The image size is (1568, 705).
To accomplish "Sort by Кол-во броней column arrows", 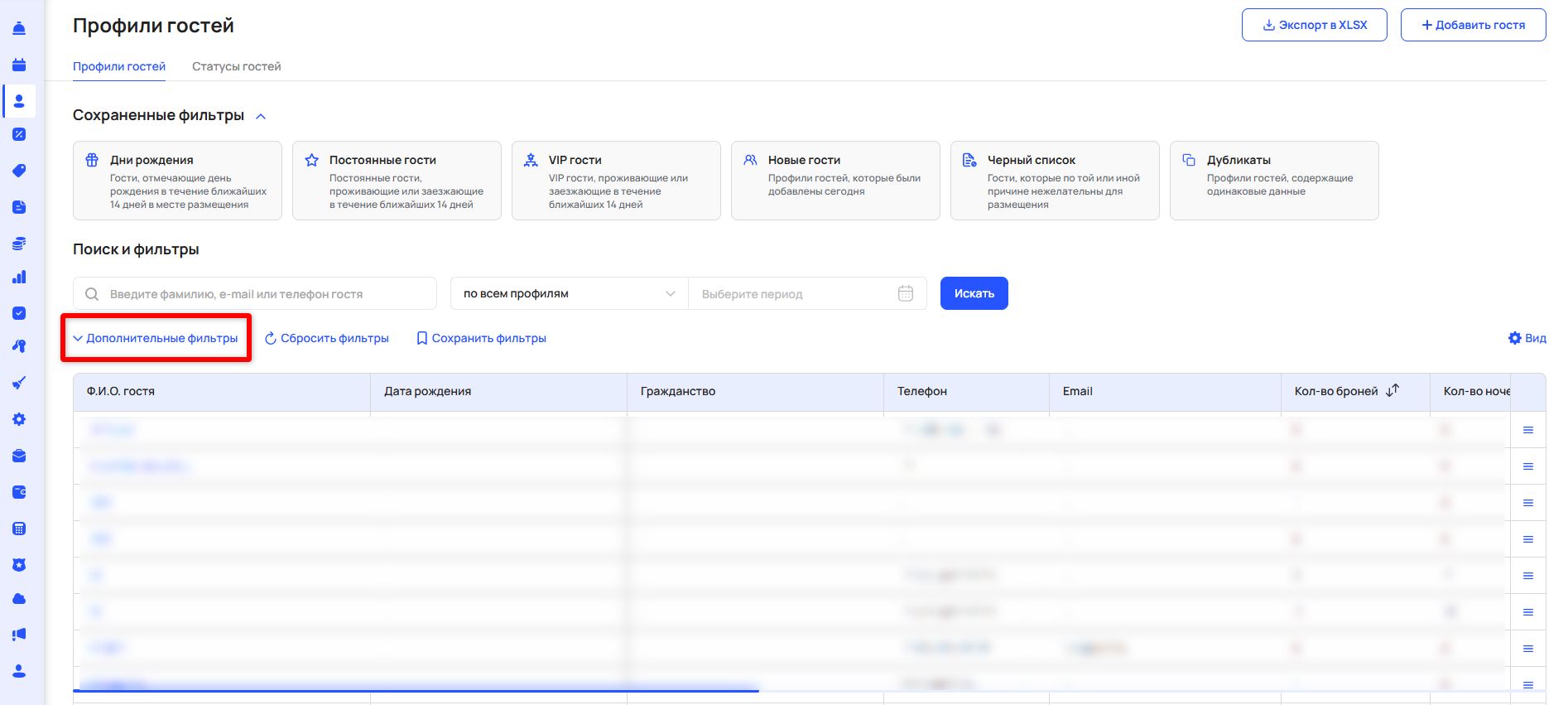I will tap(1392, 390).
